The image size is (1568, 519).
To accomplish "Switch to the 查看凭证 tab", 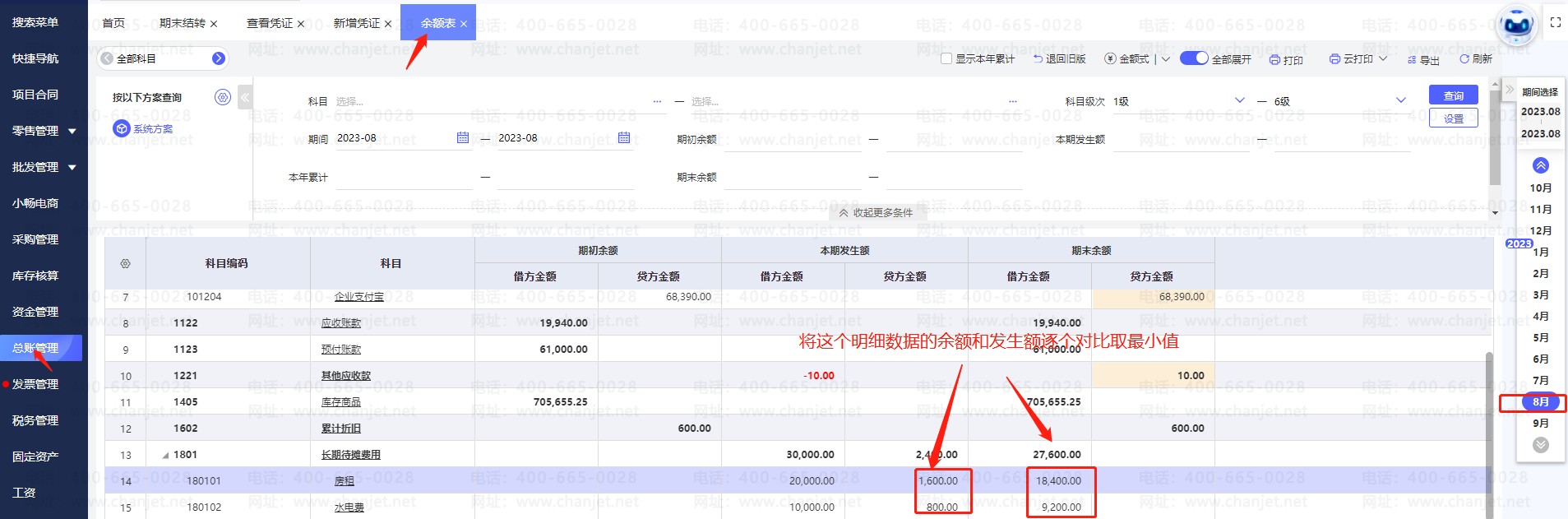I will (269, 23).
